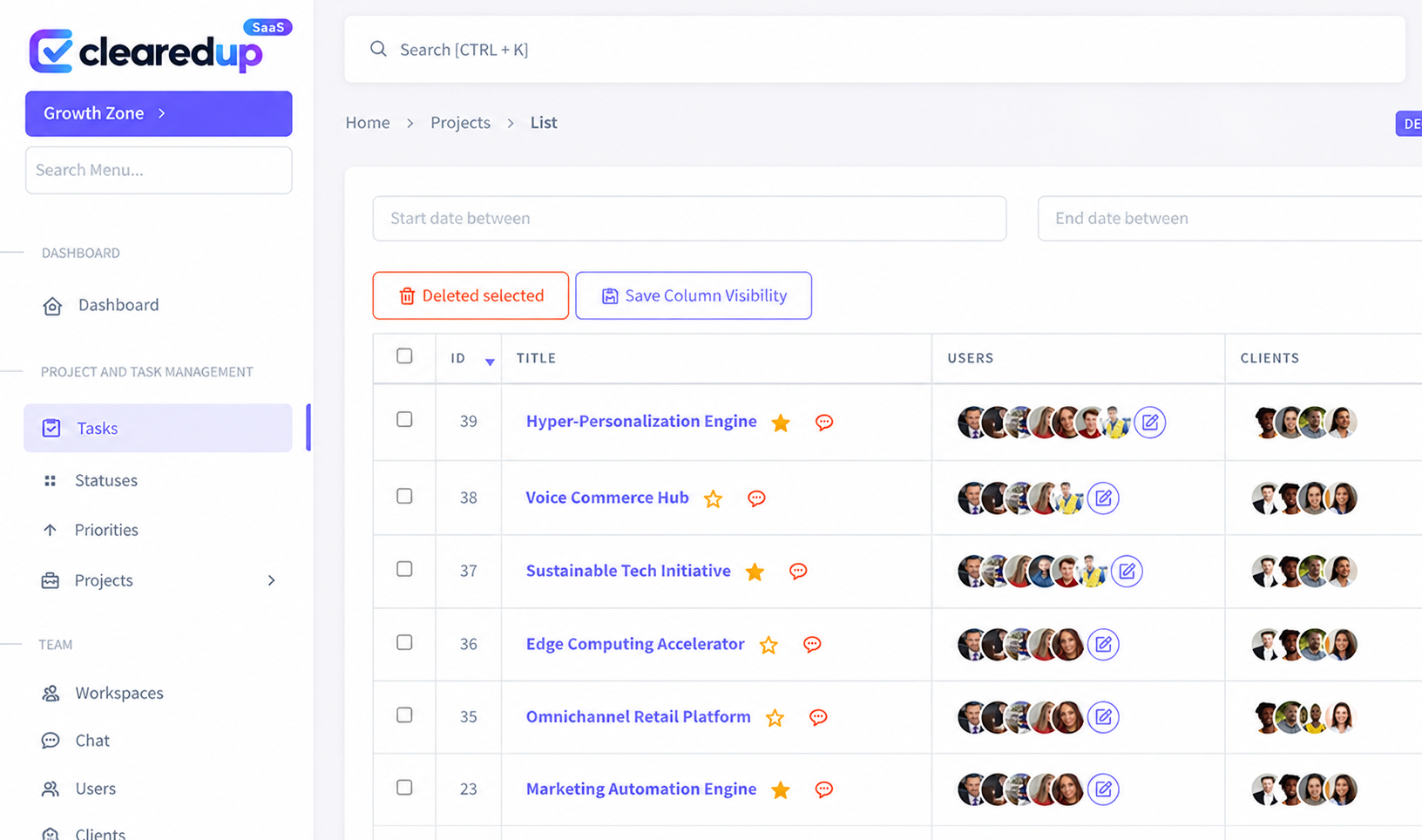Image resolution: width=1422 pixels, height=840 pixels.
Task: Open chat bubble for Voice Commerce Hub
Action: click(x=756, y=498)
